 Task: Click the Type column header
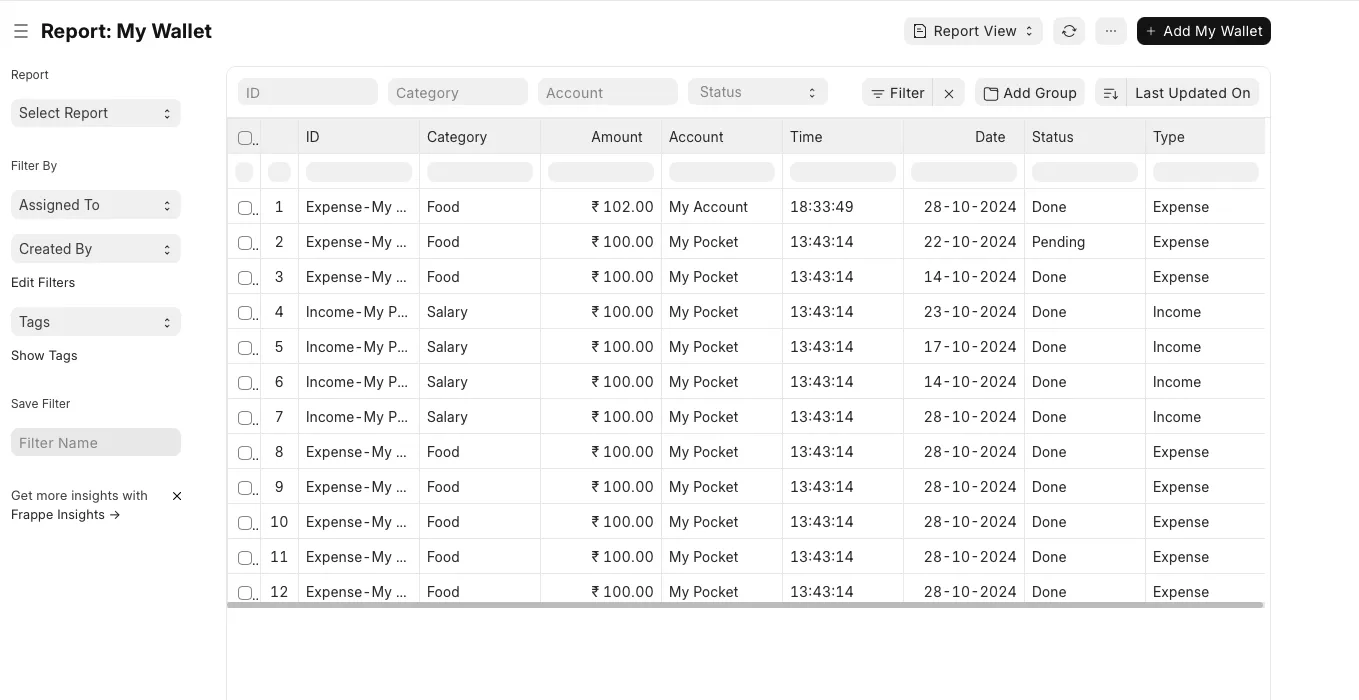tap(1205, 137)
